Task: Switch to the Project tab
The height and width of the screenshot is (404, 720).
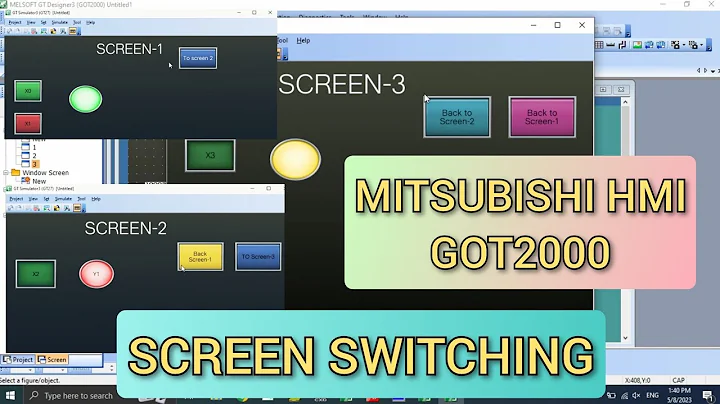Action: pos(18,359)
